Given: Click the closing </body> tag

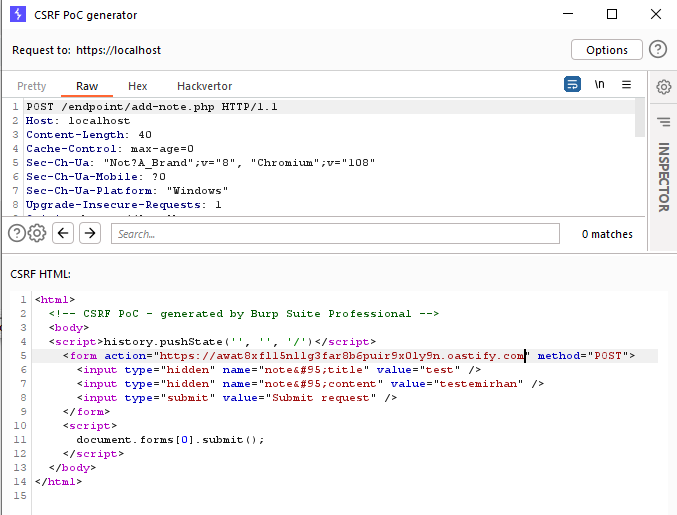Looking at the screenshot, I should (x=72, y=468).
